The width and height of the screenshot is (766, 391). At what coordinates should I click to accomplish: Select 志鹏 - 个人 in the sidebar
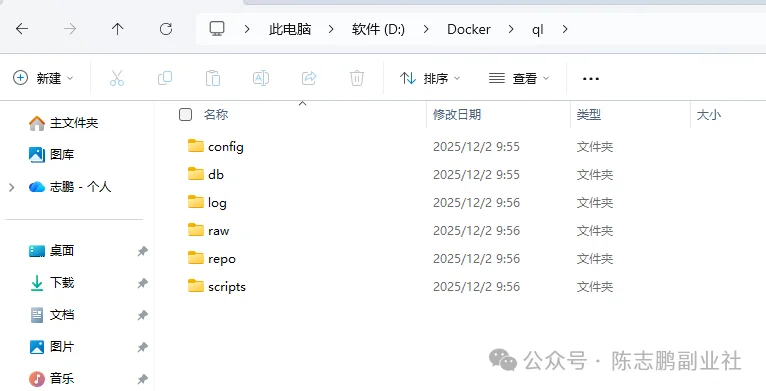coord(80,187)
